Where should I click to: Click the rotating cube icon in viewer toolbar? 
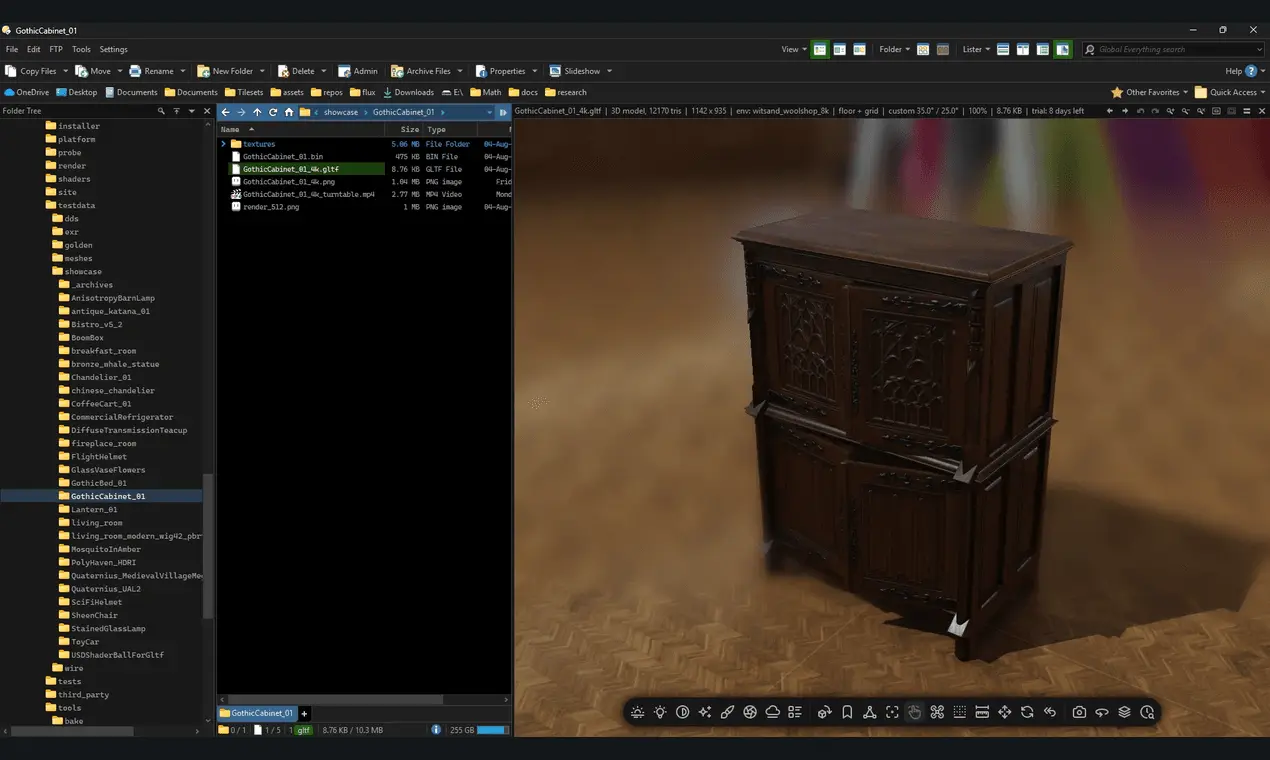coord(824,712)
